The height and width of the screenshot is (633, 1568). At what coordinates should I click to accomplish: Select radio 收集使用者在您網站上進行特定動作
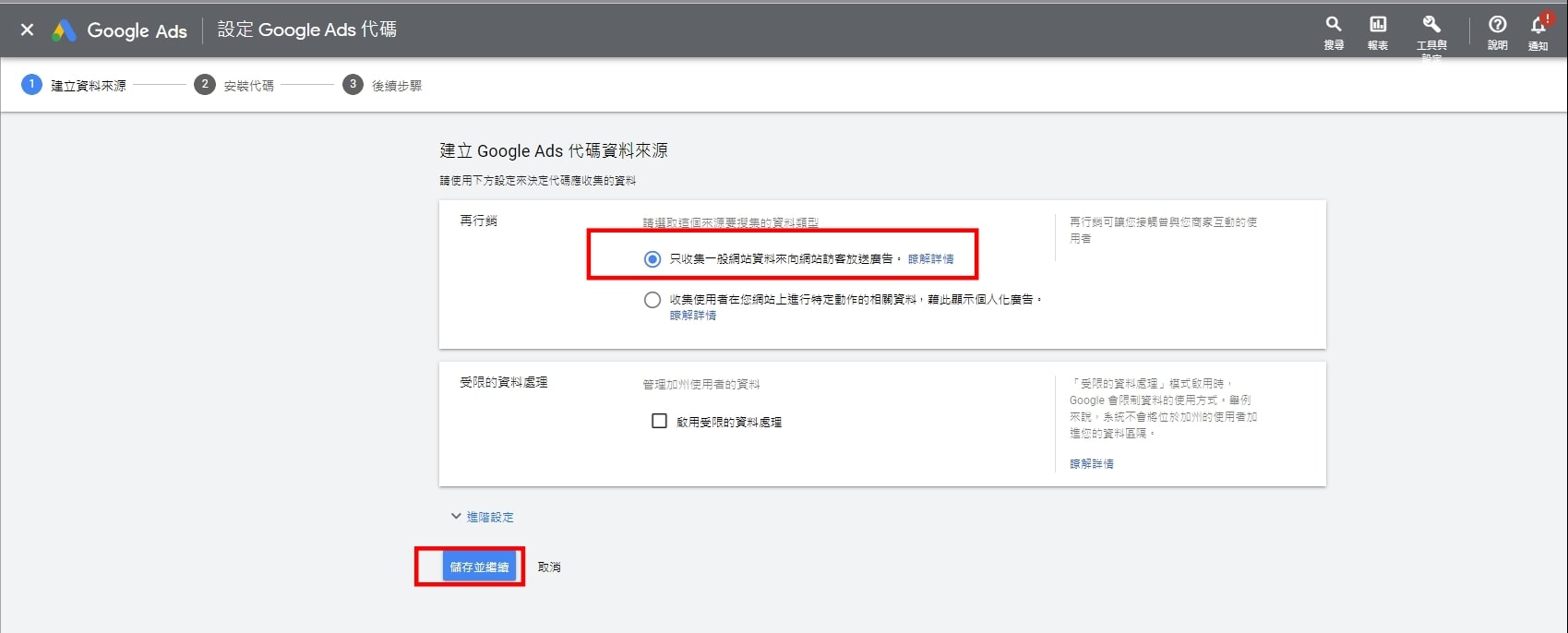coord(652,300)
